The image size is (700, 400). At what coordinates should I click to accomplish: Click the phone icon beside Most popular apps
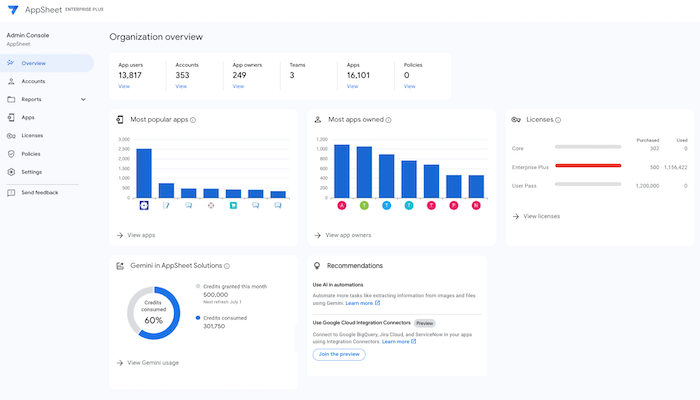[120, 120]
